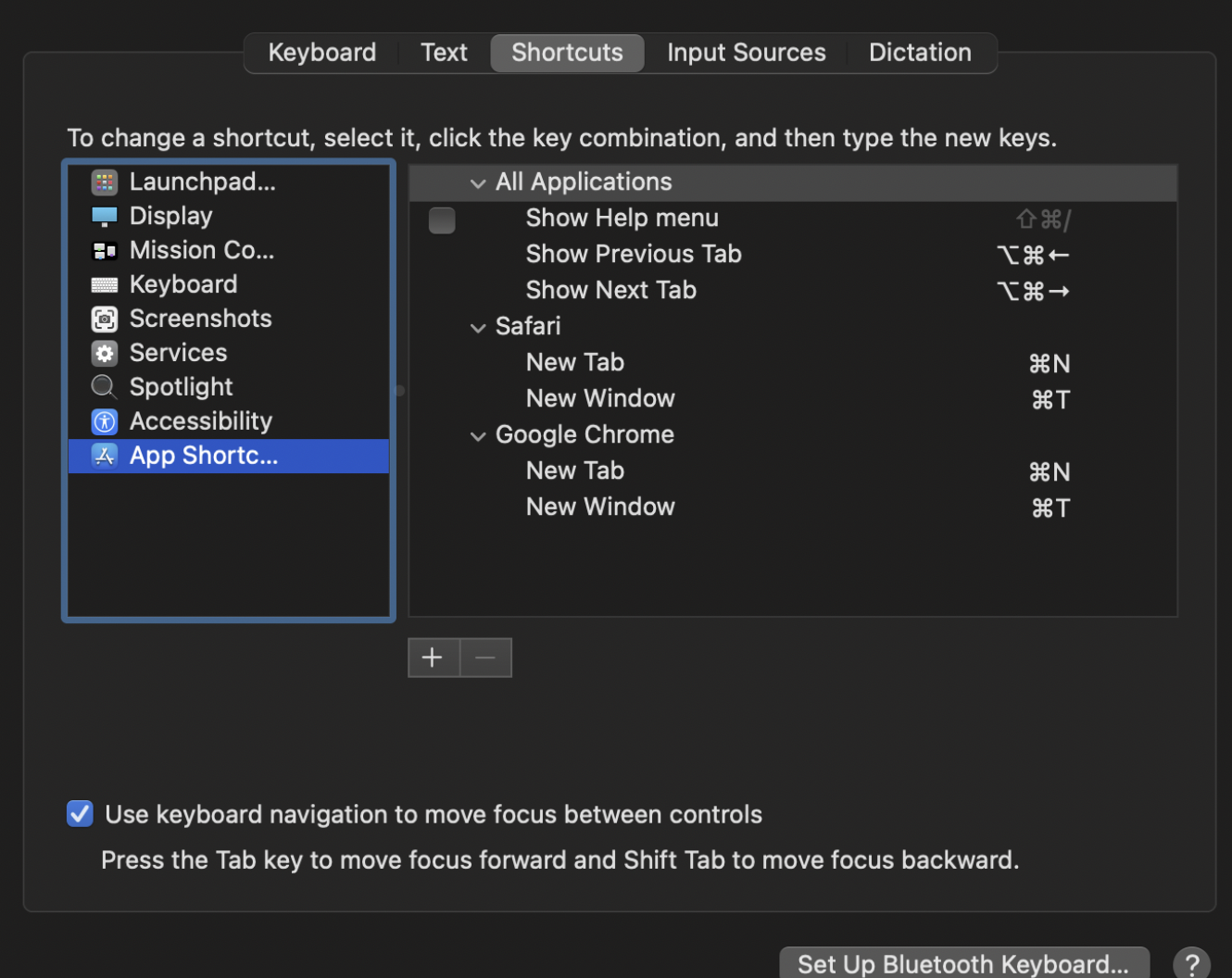1232x978 pixels.
Task: Click the Keyboard item in the sidebar list
Action: (183, 284)
